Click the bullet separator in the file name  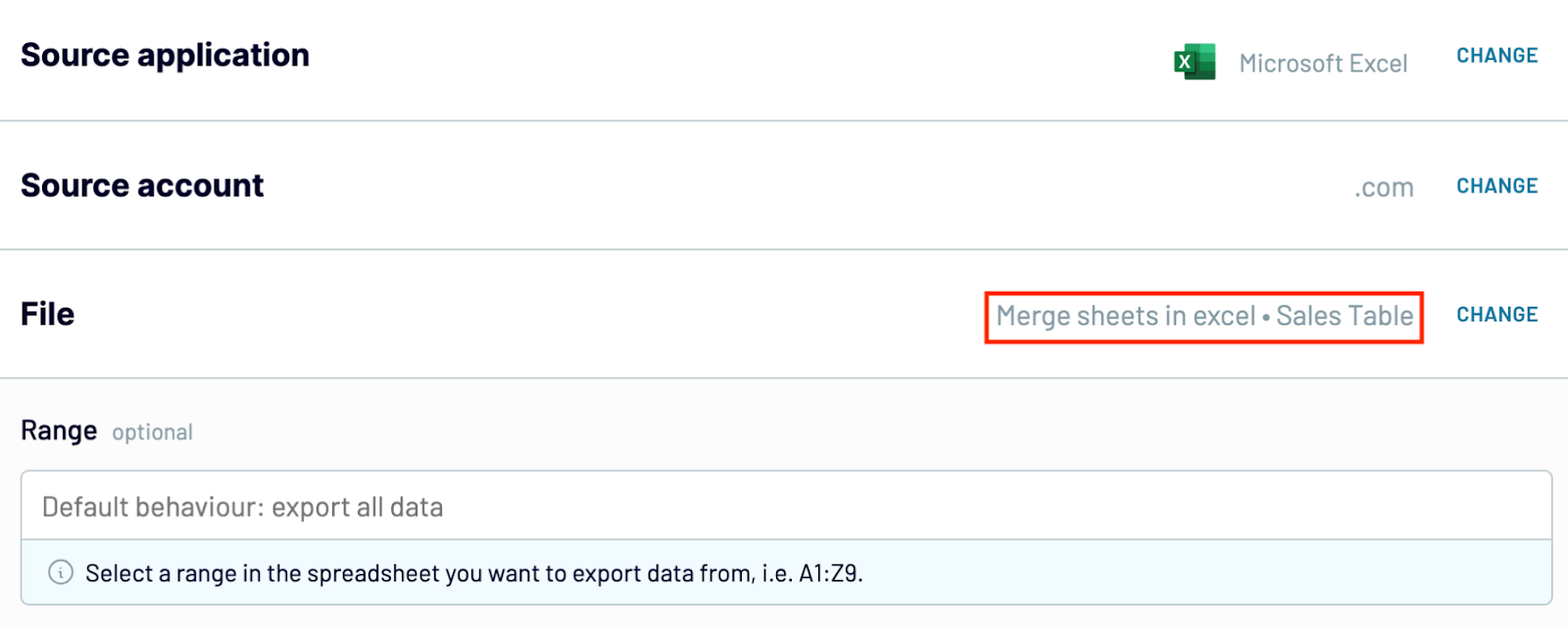(1266, 317)
